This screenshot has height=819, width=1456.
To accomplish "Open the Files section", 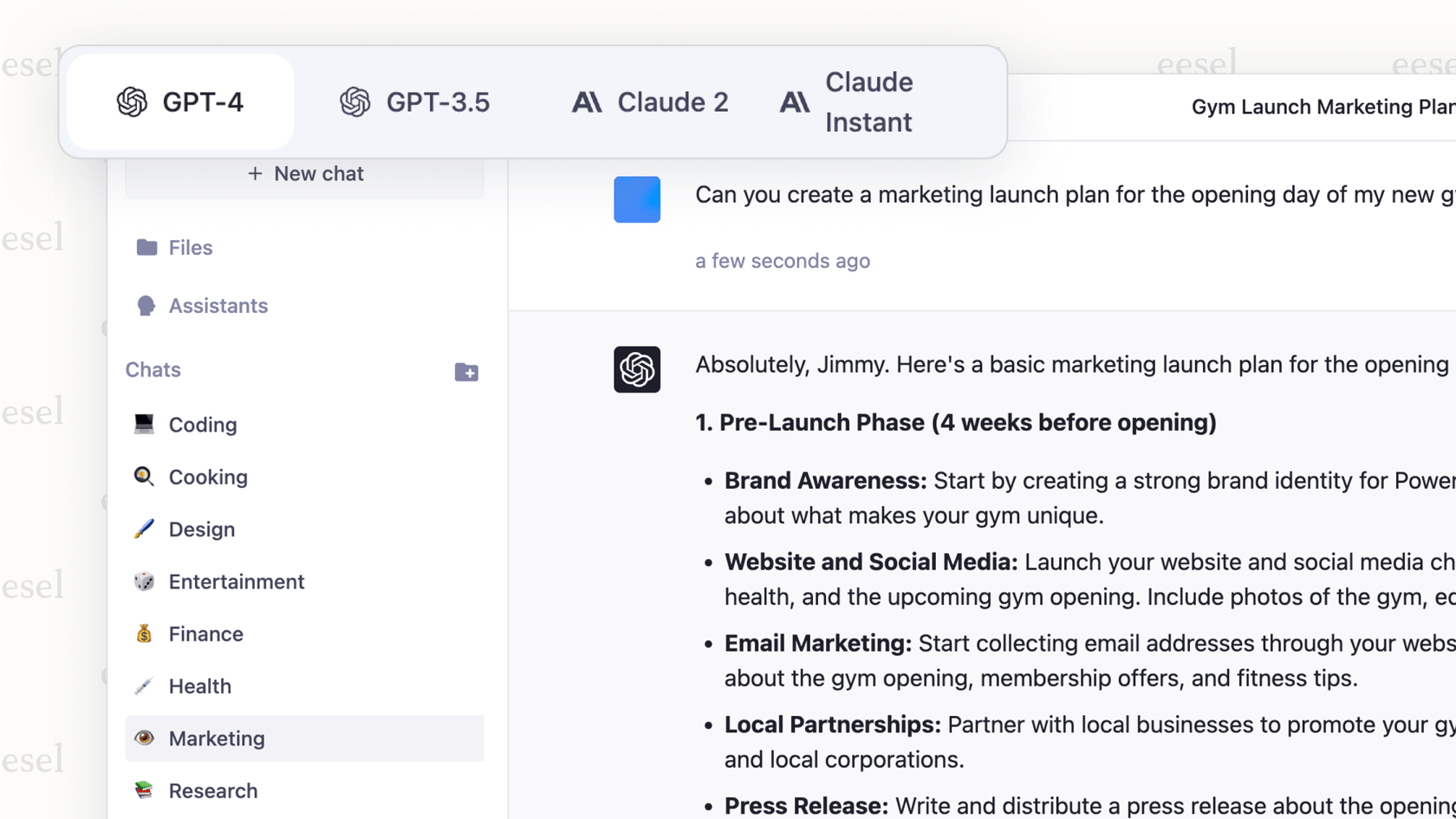I will click(x=190, y=248).
